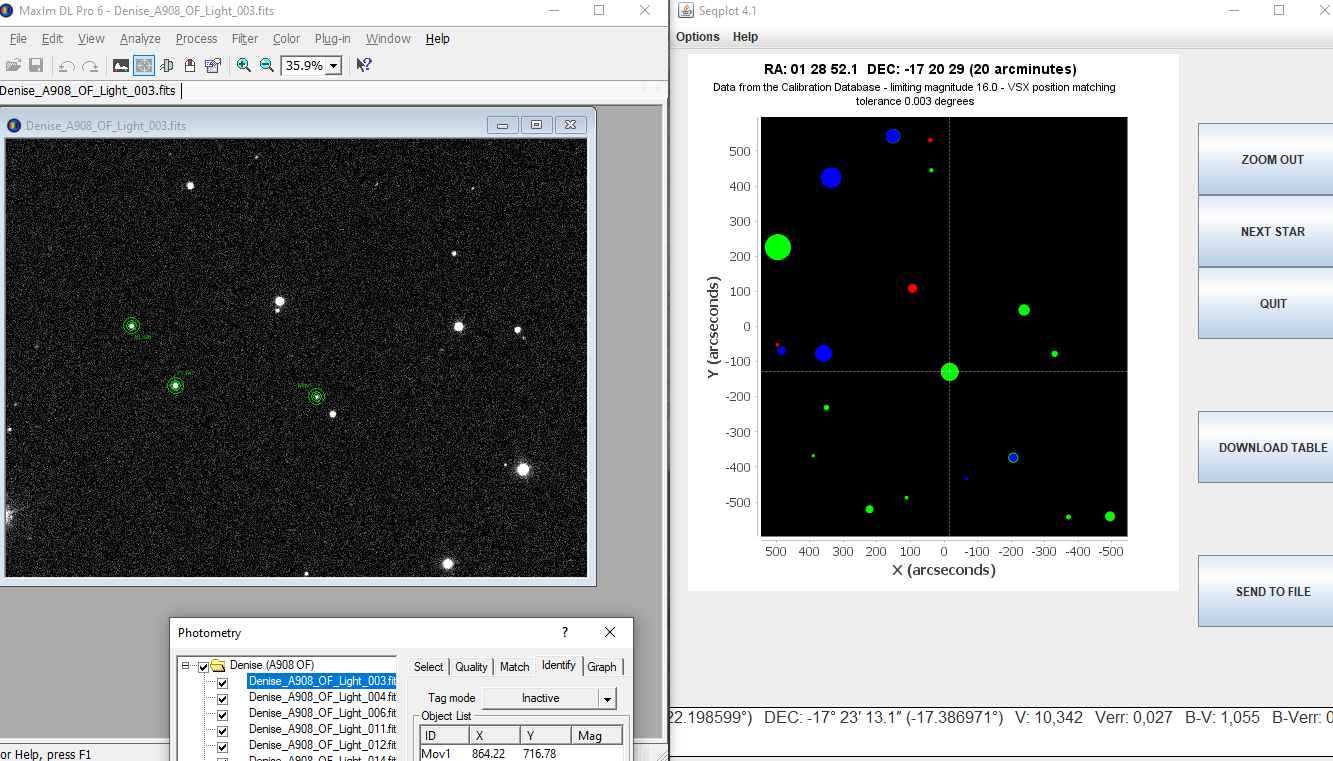Click the Denise_A908_OF_Light_003.fits document tab
Image resolution: width=1333 pixels, height=761 pixels.
[x=88, y=90]
